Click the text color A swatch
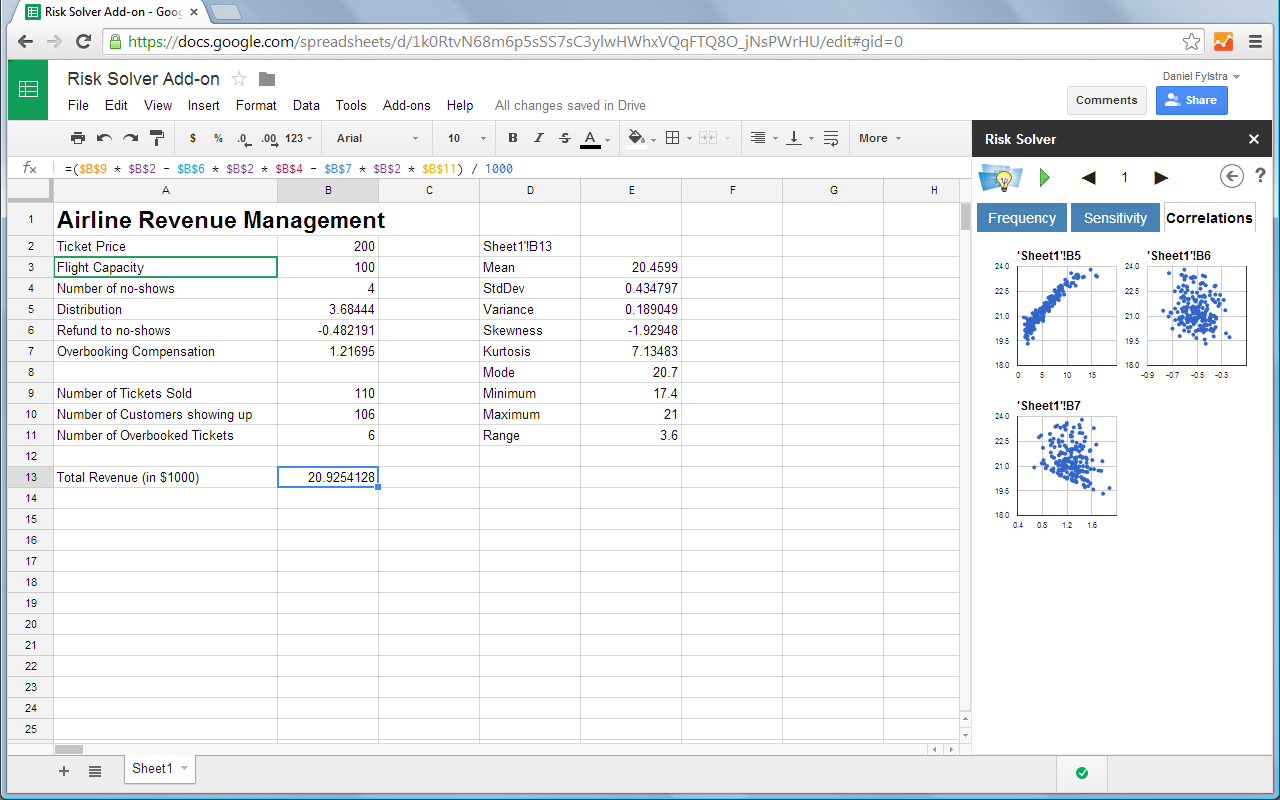The height and width of the screenshot is (800, 1280). point(590,138)
